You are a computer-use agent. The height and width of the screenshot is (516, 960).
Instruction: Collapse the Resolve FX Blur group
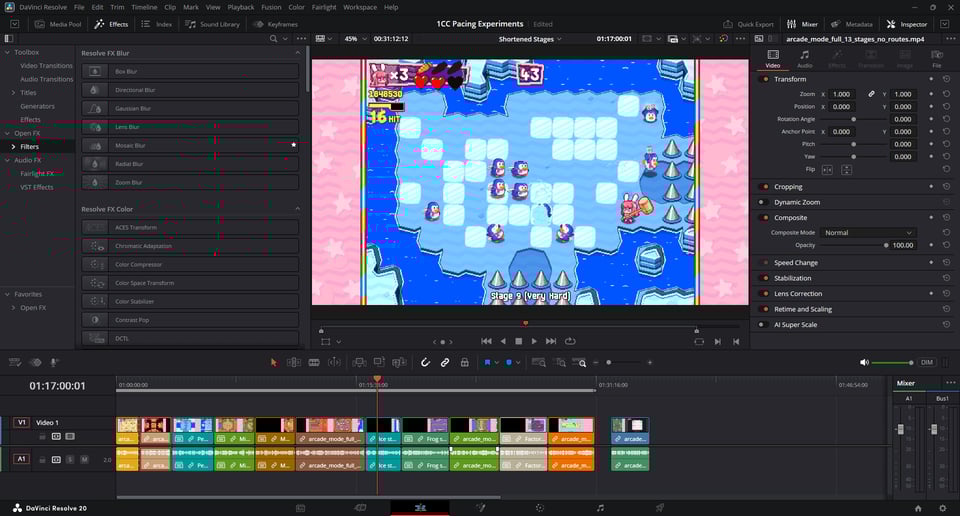click(x=298, y=53)
